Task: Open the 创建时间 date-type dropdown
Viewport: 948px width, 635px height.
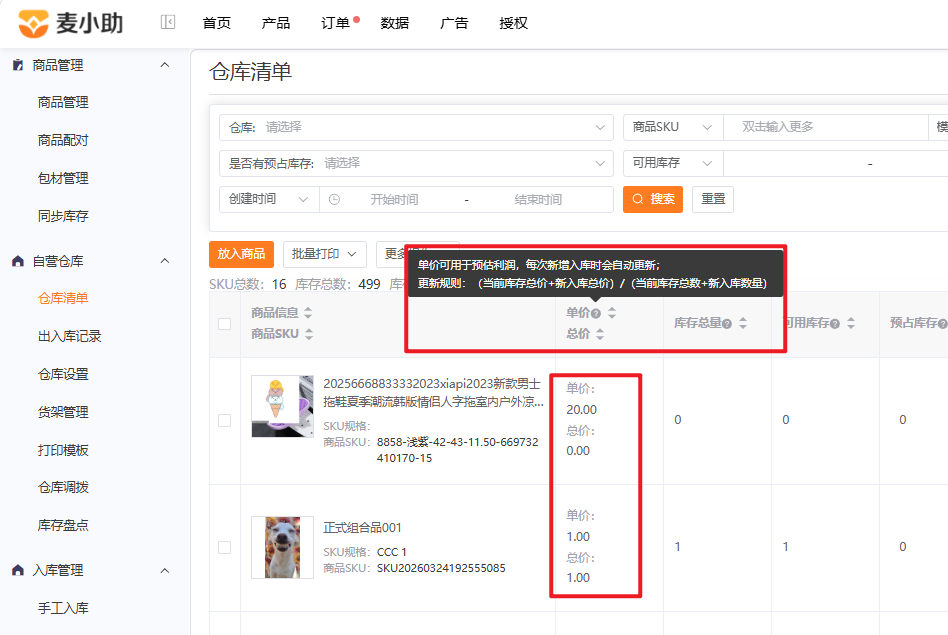Action: (x=269, y=199)
